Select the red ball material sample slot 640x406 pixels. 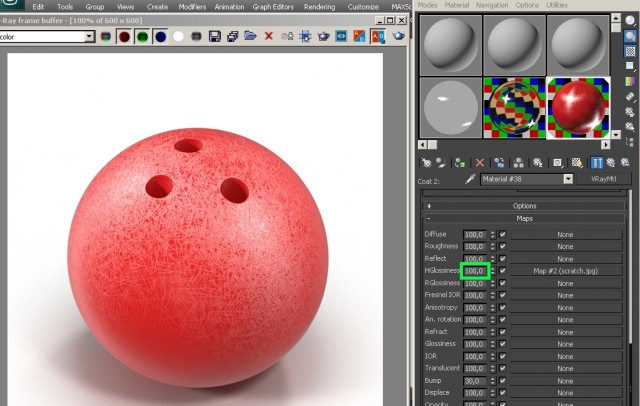[578, 108]
